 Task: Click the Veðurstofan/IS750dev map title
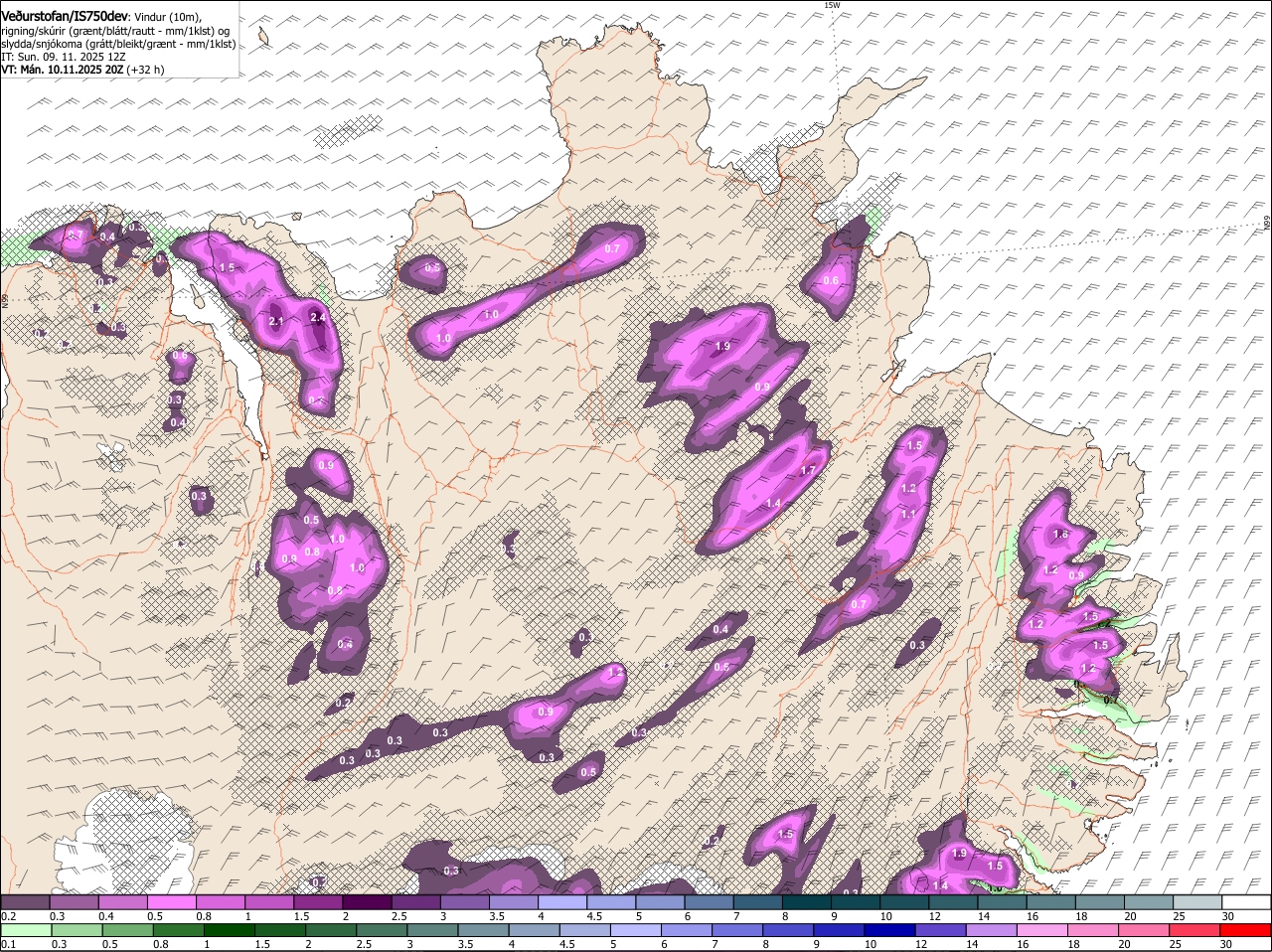click(65, 17)
